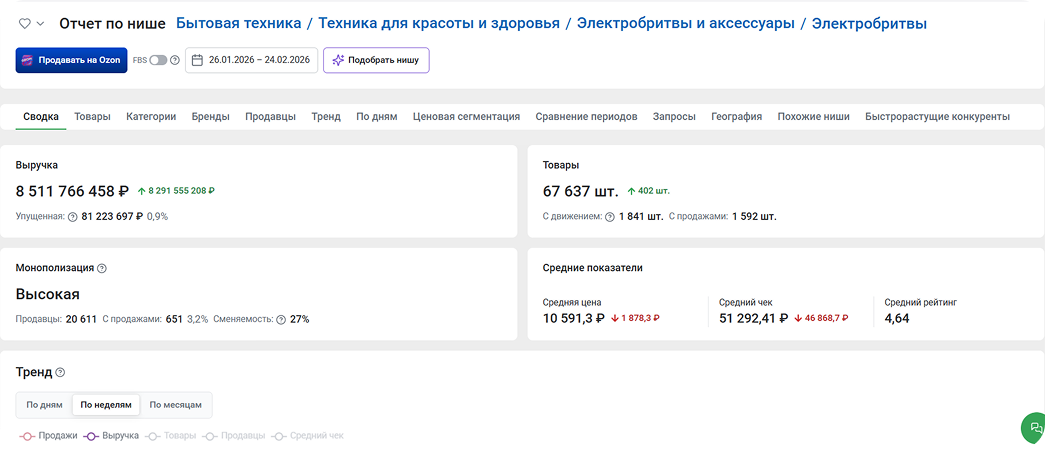Screen dimensions: 1045x449
Task: Toggle the pink 'Продажи' legend marker
Action: (28, 436)
